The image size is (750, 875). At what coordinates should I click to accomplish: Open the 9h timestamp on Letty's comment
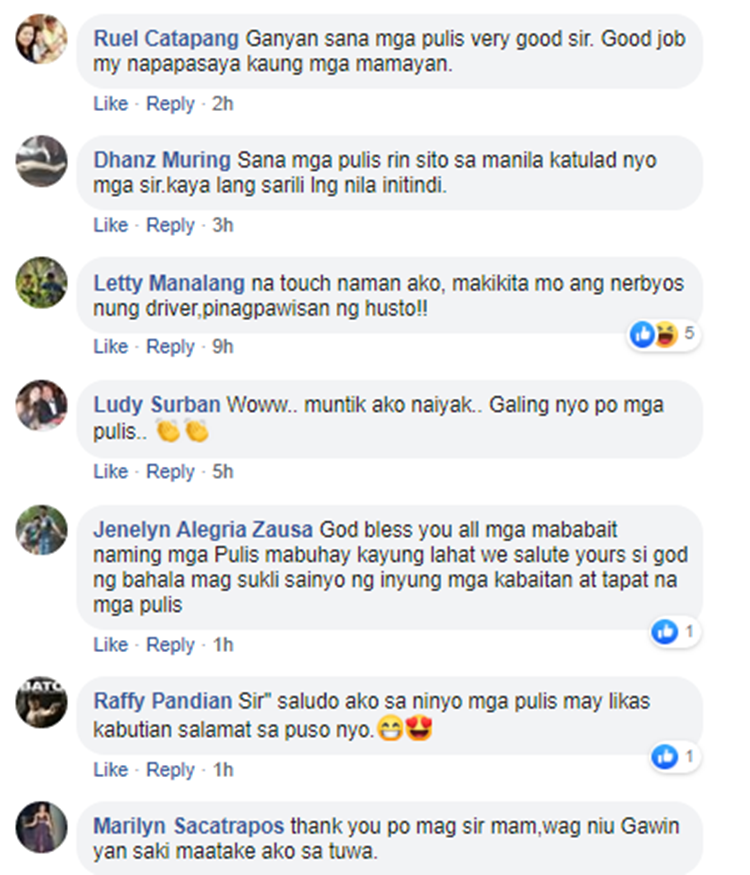tap(223, 347)
